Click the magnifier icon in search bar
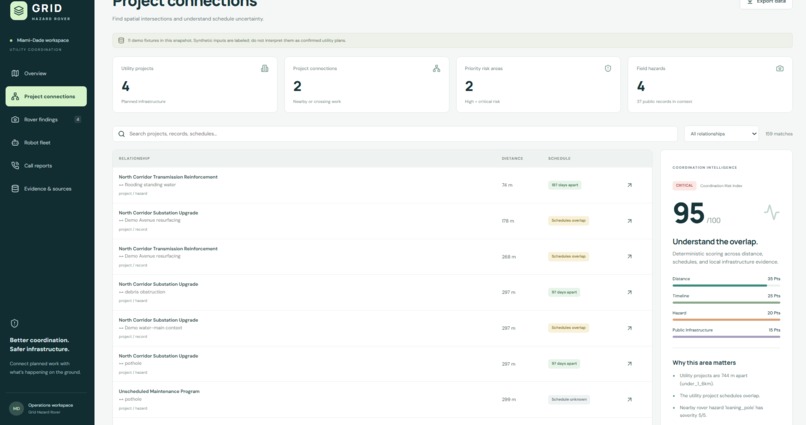This screenshot has height=425, width=806. coord(121,134)
